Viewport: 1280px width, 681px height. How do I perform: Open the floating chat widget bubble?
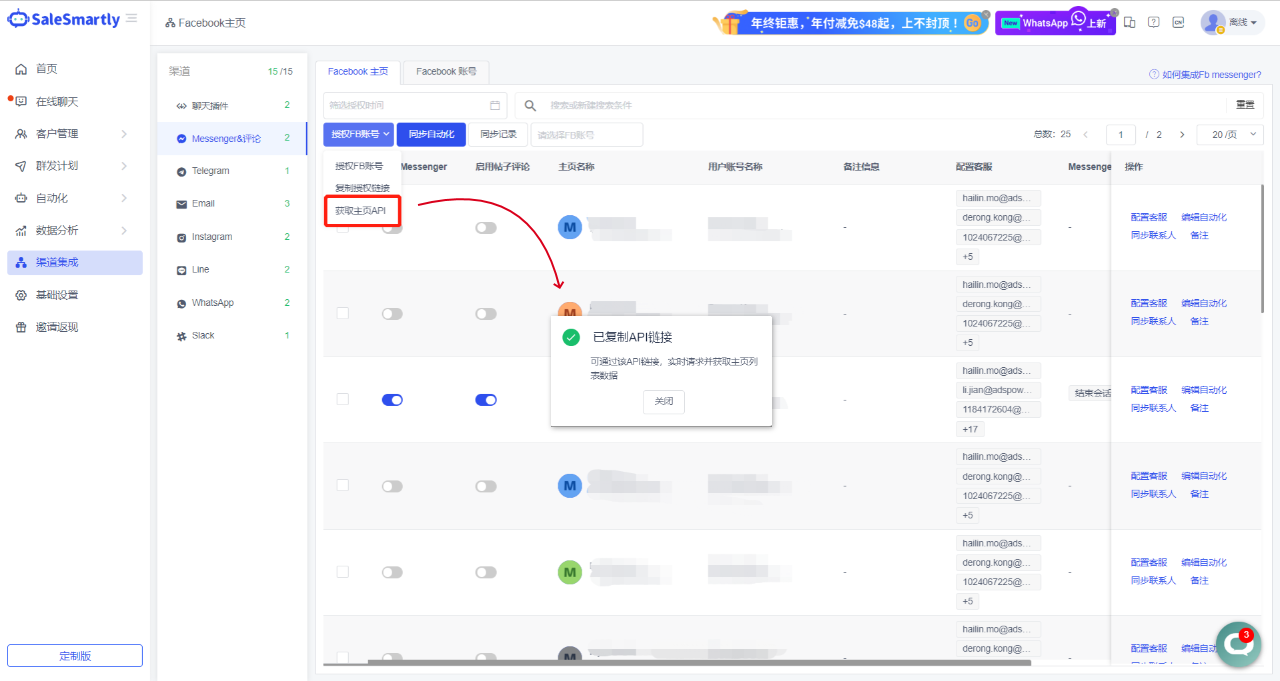[x=1238, y=645]
